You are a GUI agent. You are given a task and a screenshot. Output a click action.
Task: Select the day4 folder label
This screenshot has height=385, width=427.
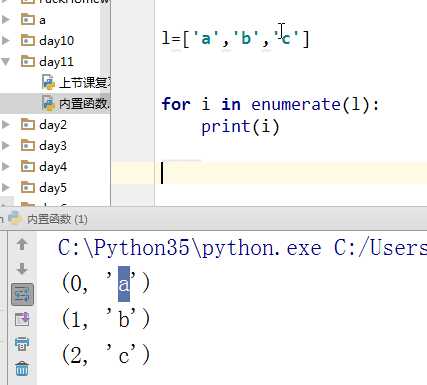(53, 167)
